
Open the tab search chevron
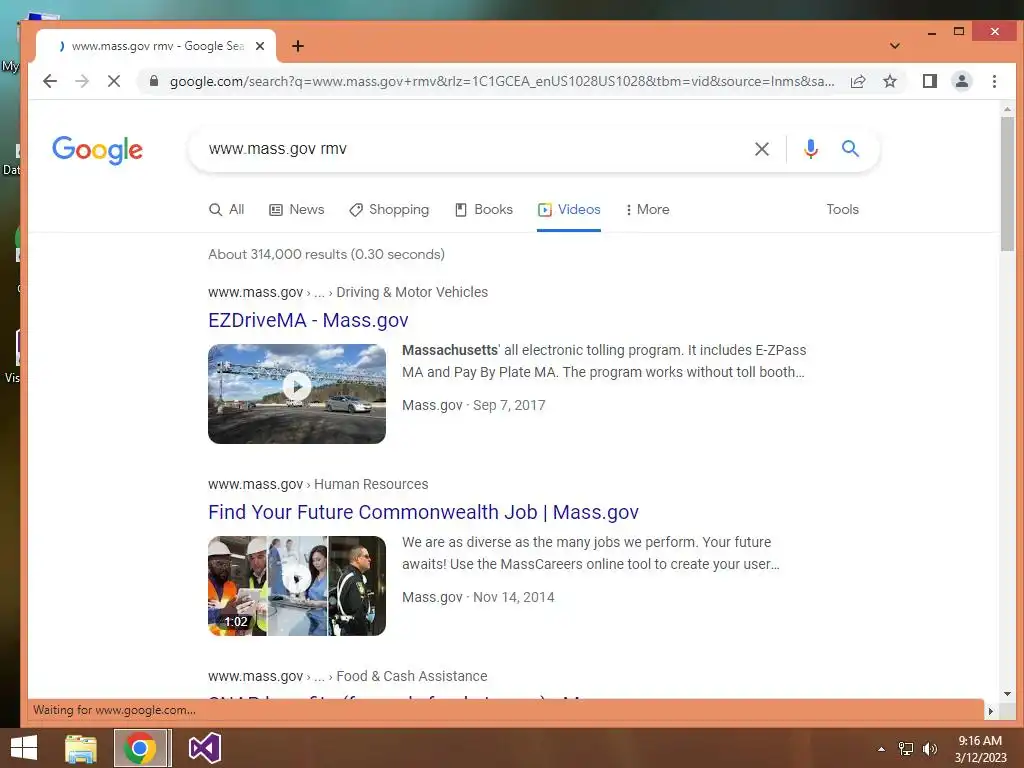[895, 46]
